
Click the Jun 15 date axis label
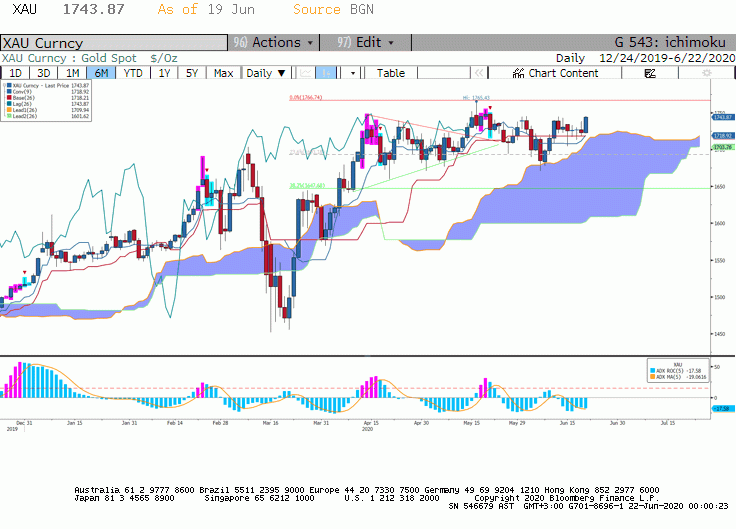[x=567, y=423]
